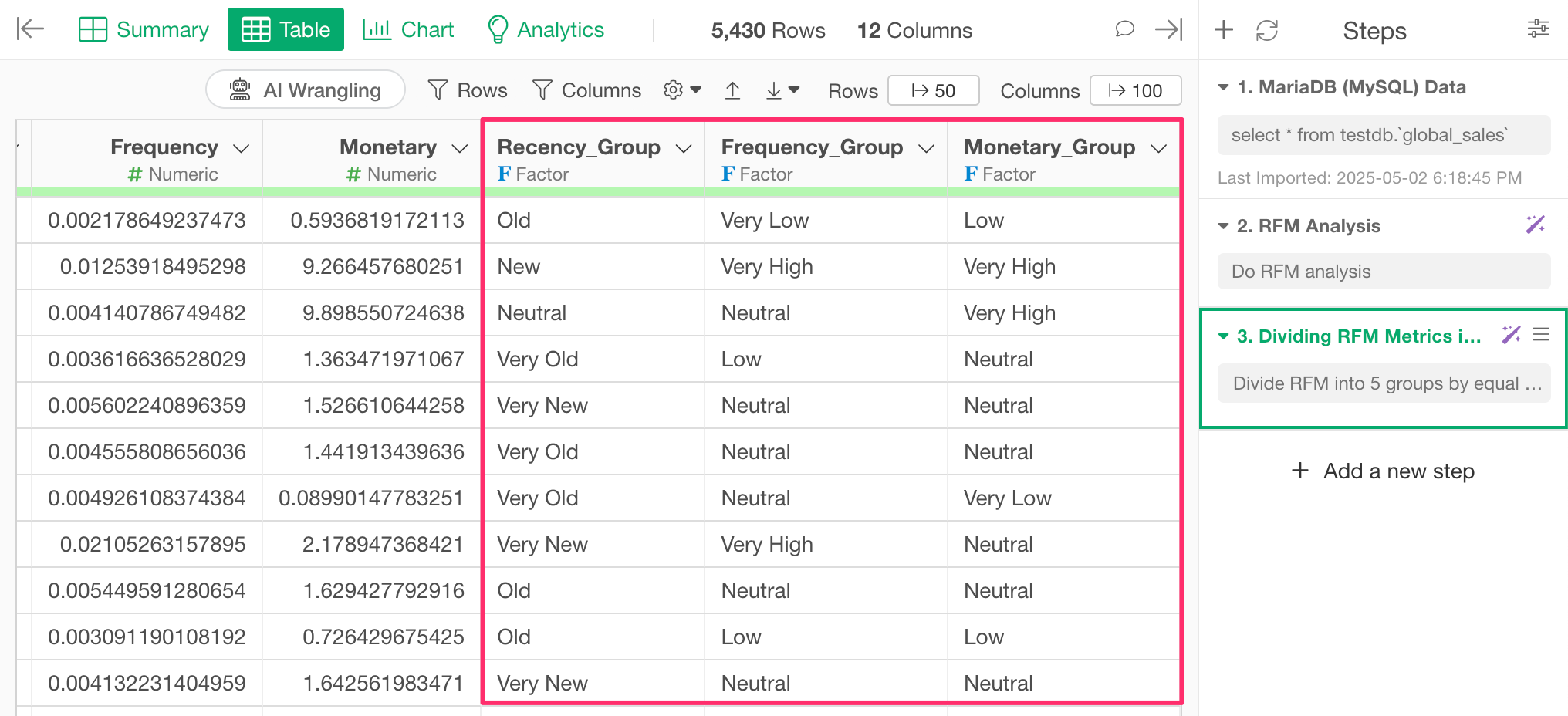Switch to the Chart view tab
The image size is (1568, 716).
coord(408,29)
